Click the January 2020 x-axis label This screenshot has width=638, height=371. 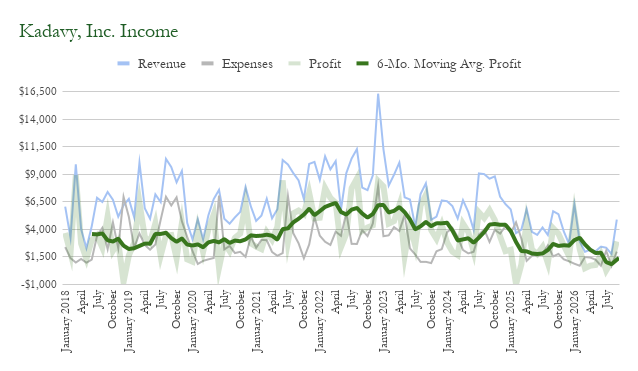[x=192, y=321]
